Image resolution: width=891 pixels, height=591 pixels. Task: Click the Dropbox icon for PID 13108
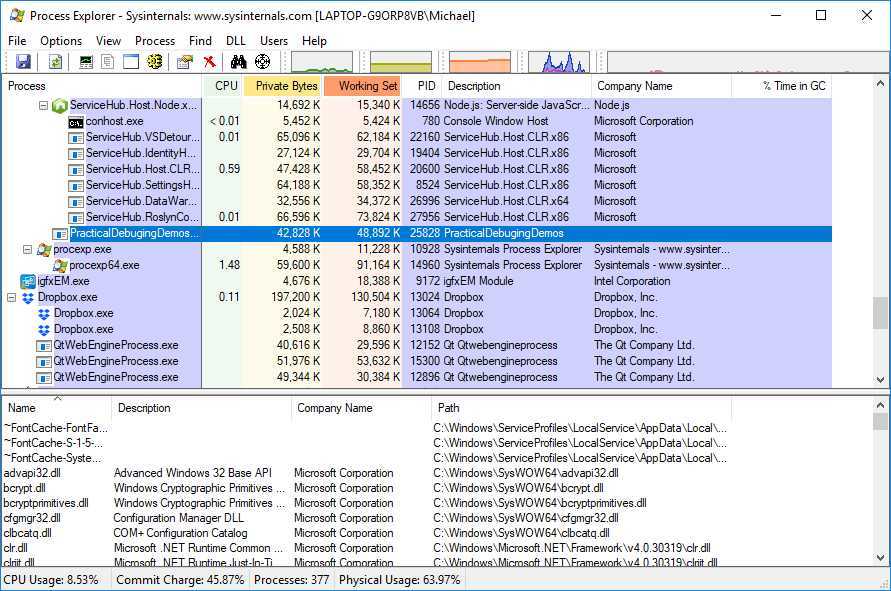click(44, 329)
